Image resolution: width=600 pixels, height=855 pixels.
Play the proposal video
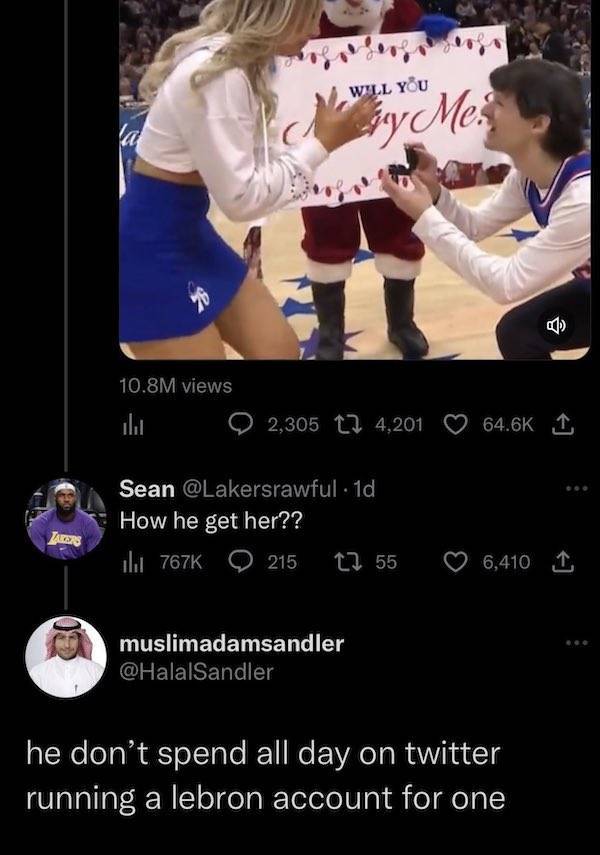(x=355, y=180)
